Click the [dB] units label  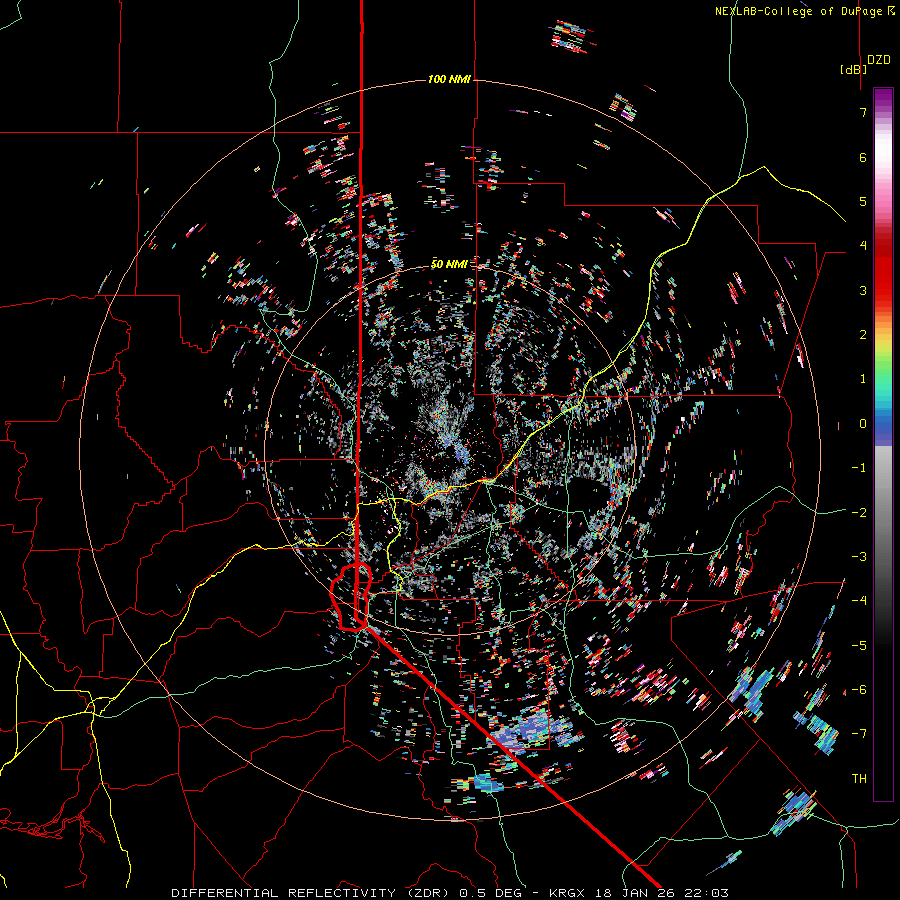(854, 69)
